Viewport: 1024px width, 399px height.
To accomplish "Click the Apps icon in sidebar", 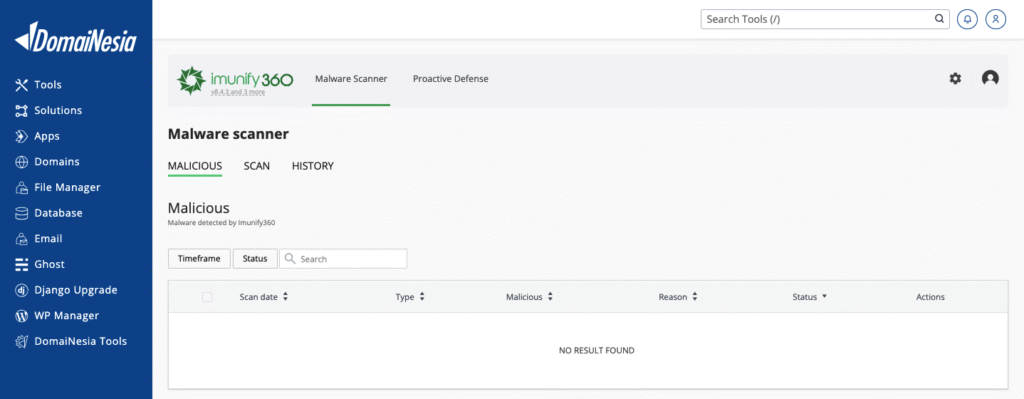I will coord(22,136).
